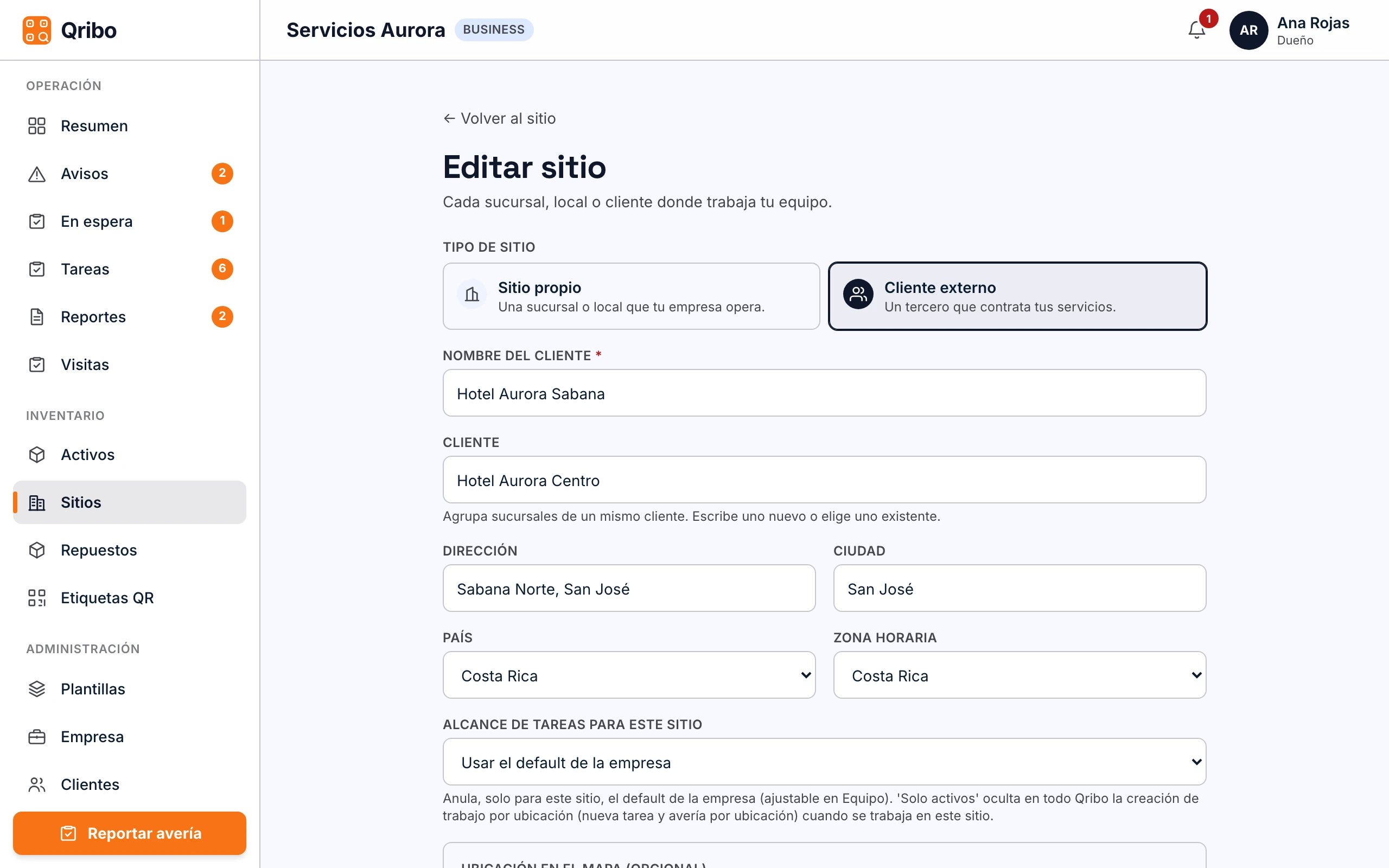Click the En espera badge showing 1
Screen dimensions: 1389x868
pyautogui.click(x=222, y=221)
